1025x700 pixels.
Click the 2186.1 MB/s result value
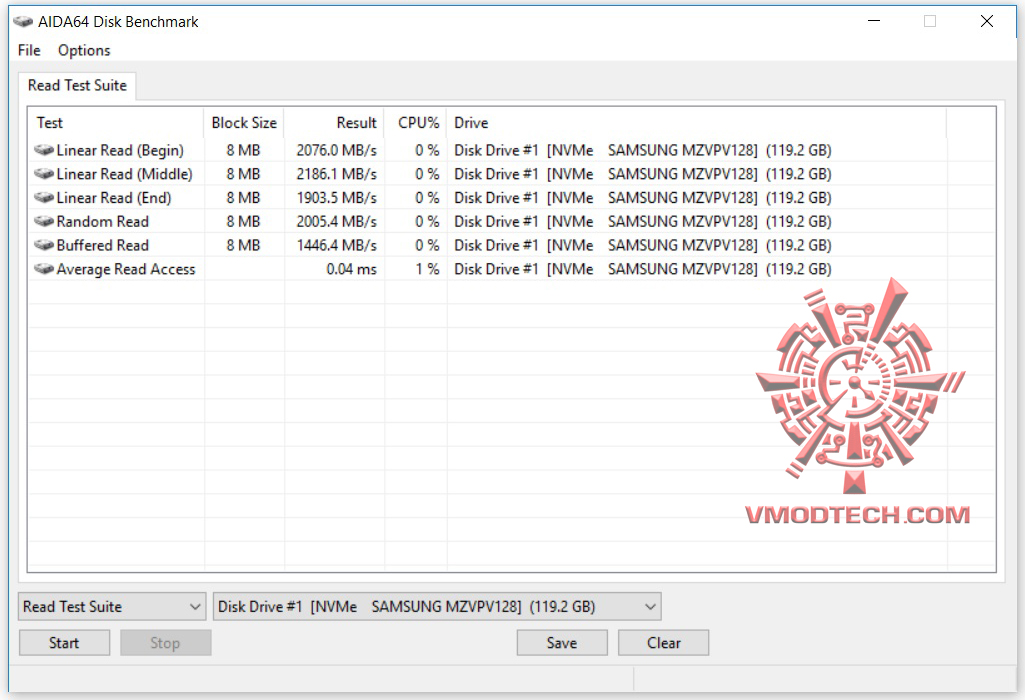coord(337,174)
